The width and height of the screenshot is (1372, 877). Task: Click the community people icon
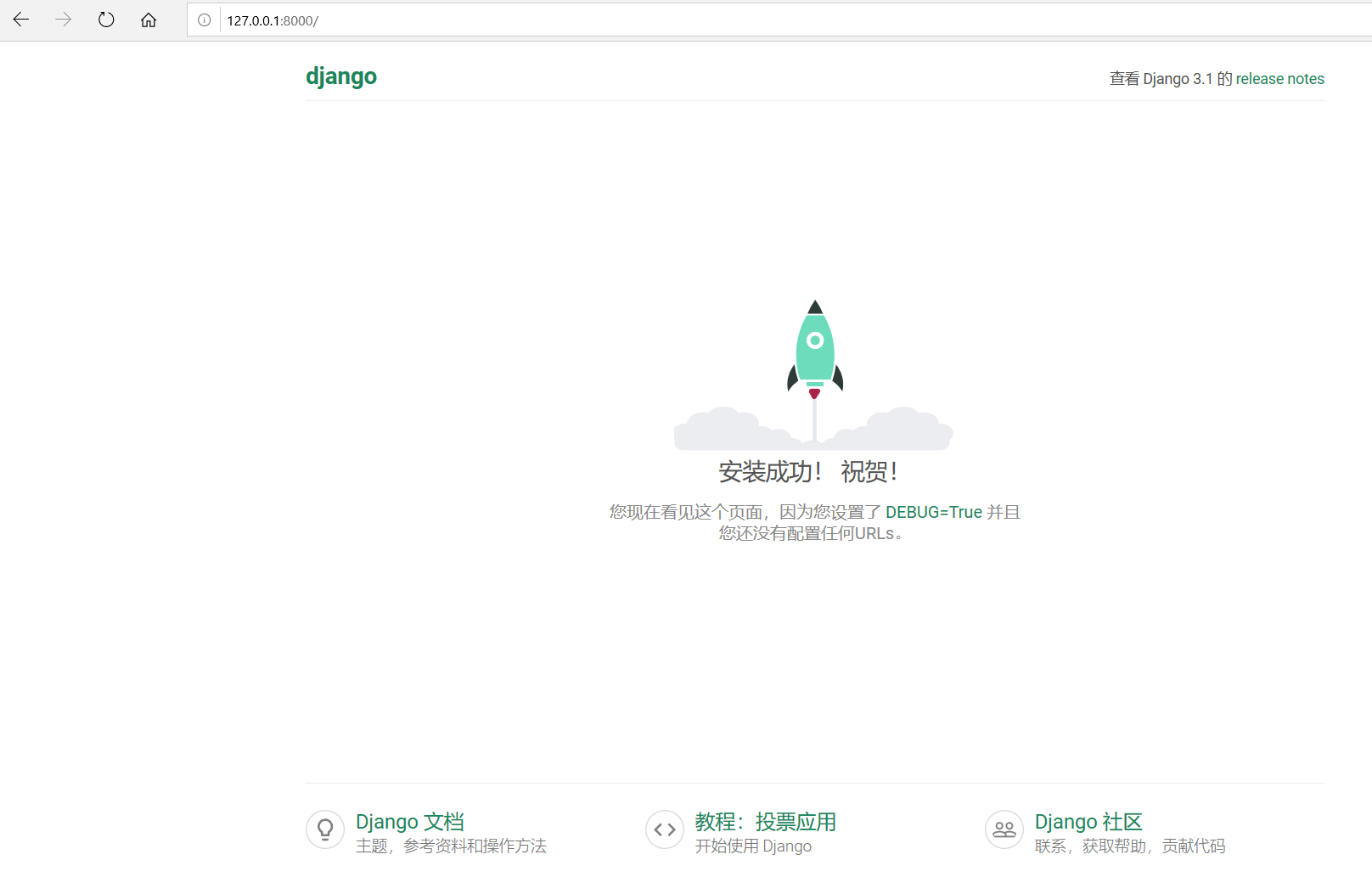[1004, 829]
